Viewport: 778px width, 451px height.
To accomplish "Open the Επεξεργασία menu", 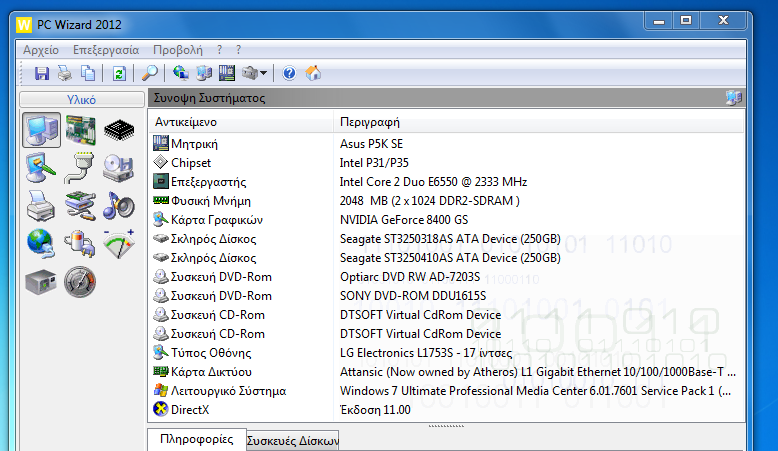I will tap(106, 50).
